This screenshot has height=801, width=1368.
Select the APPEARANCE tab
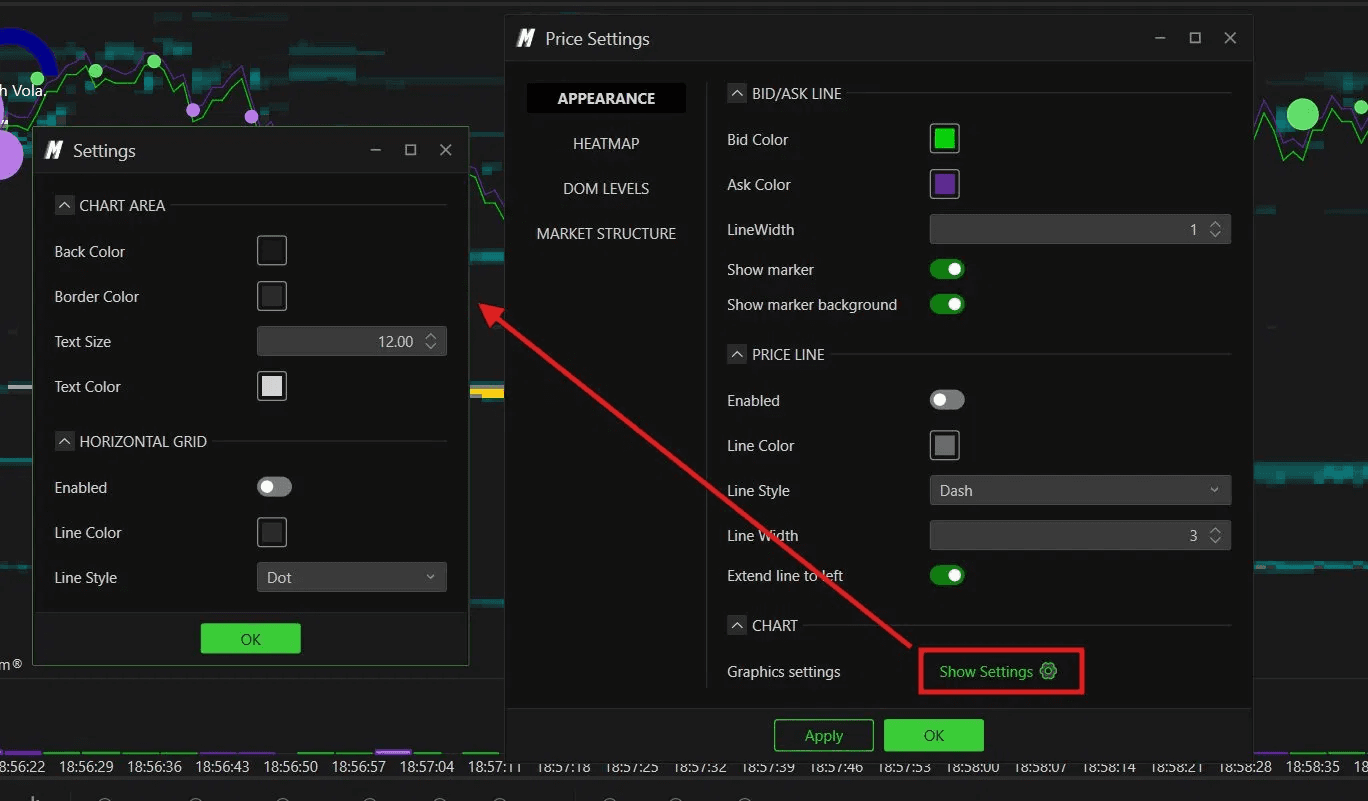tap(606, 98)
